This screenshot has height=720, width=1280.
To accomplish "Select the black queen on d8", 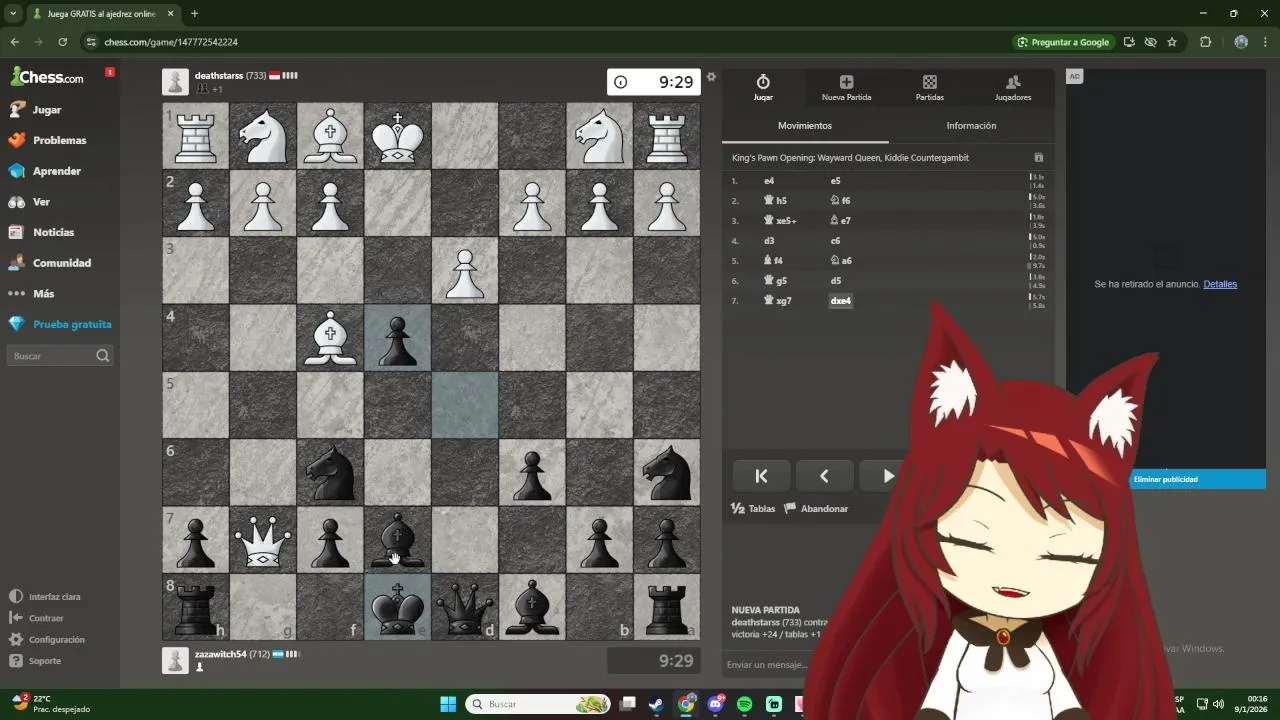I will [465, 607].
